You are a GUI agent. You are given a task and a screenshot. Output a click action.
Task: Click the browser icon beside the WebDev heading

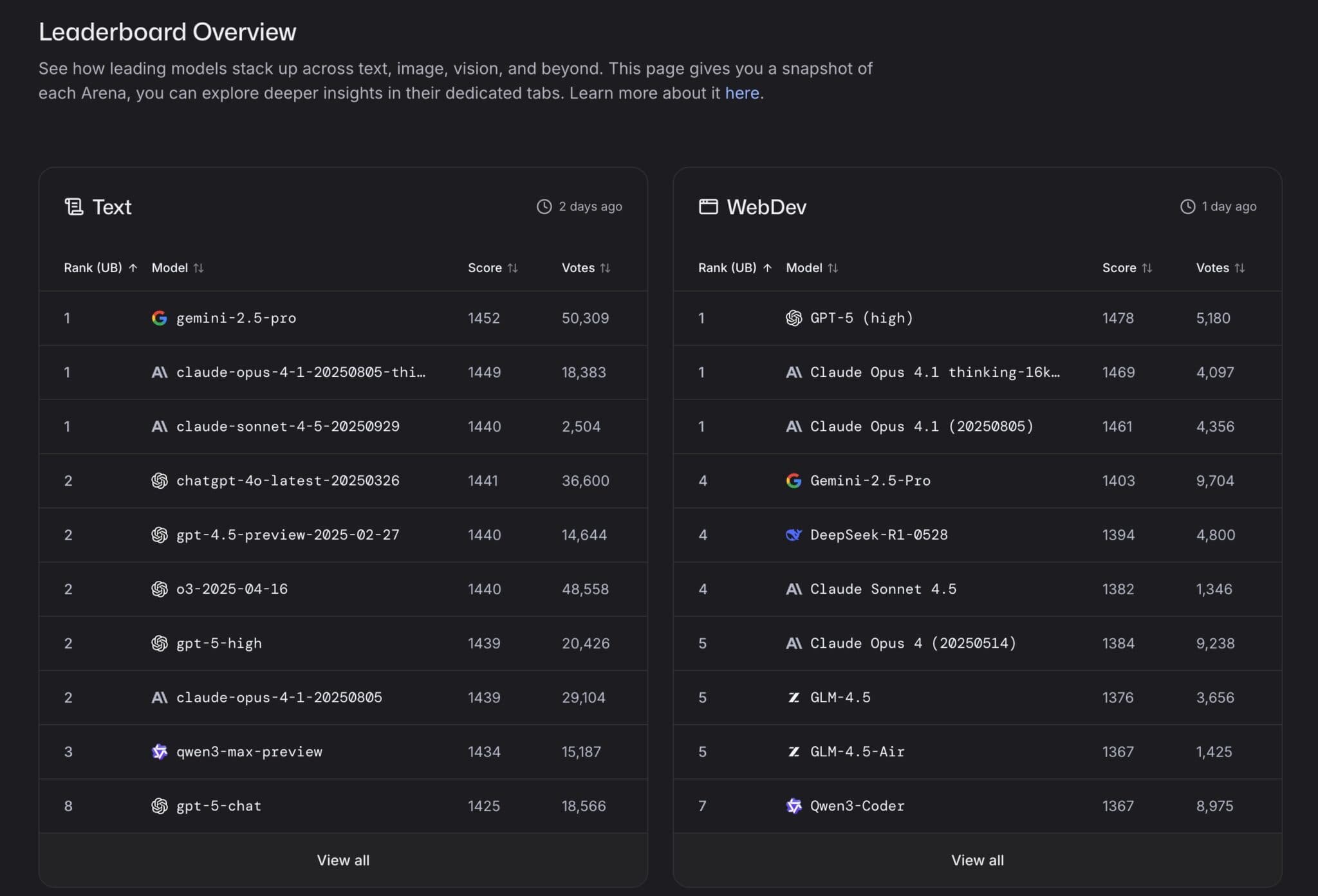(x=709, y=206)
